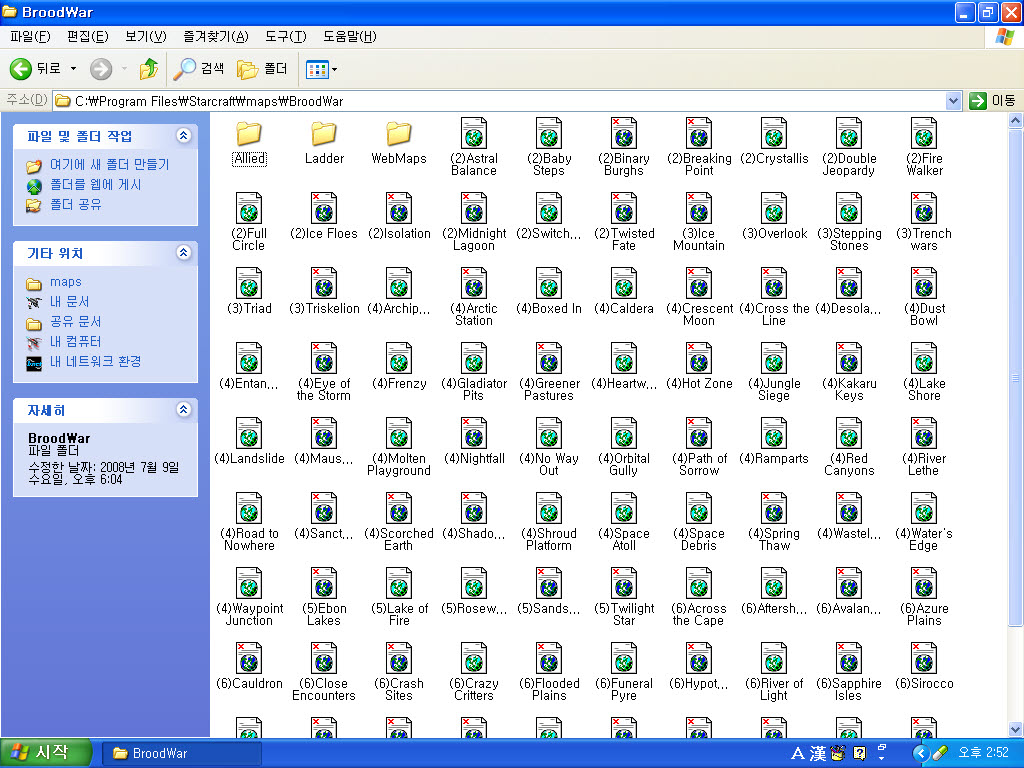
Task: Click the language bar 漢 Hanja icon
Action: point(818,753)
